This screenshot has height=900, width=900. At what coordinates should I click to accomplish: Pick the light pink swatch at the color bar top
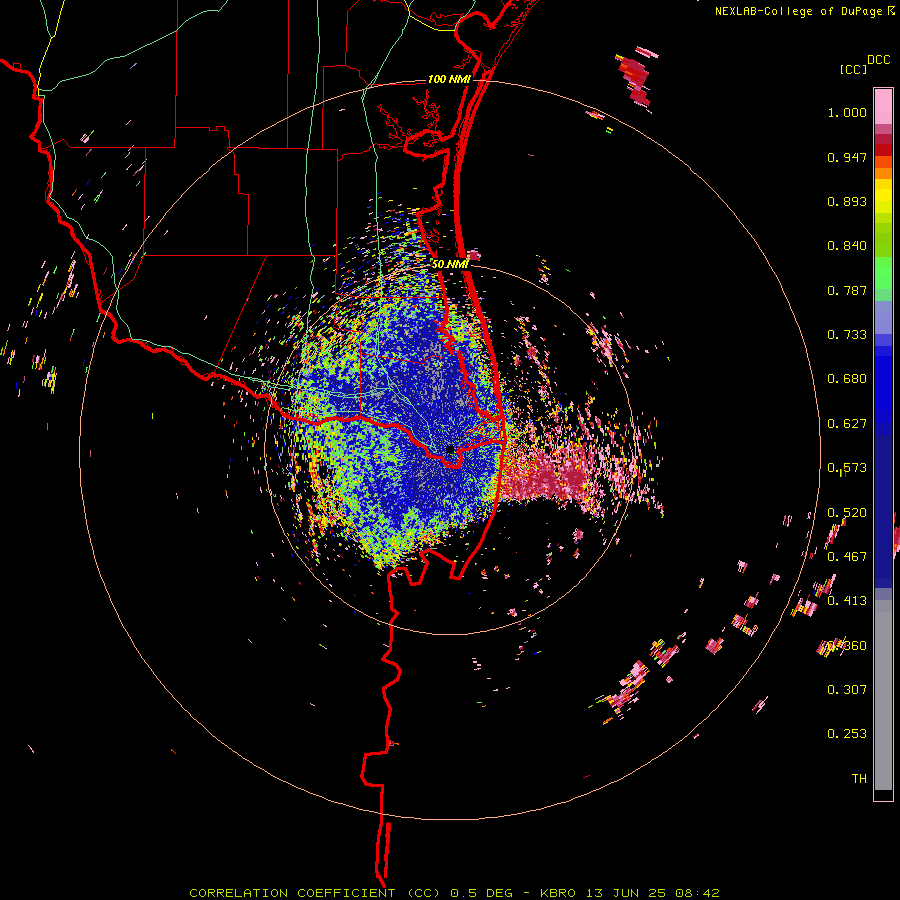pos(883,107)
